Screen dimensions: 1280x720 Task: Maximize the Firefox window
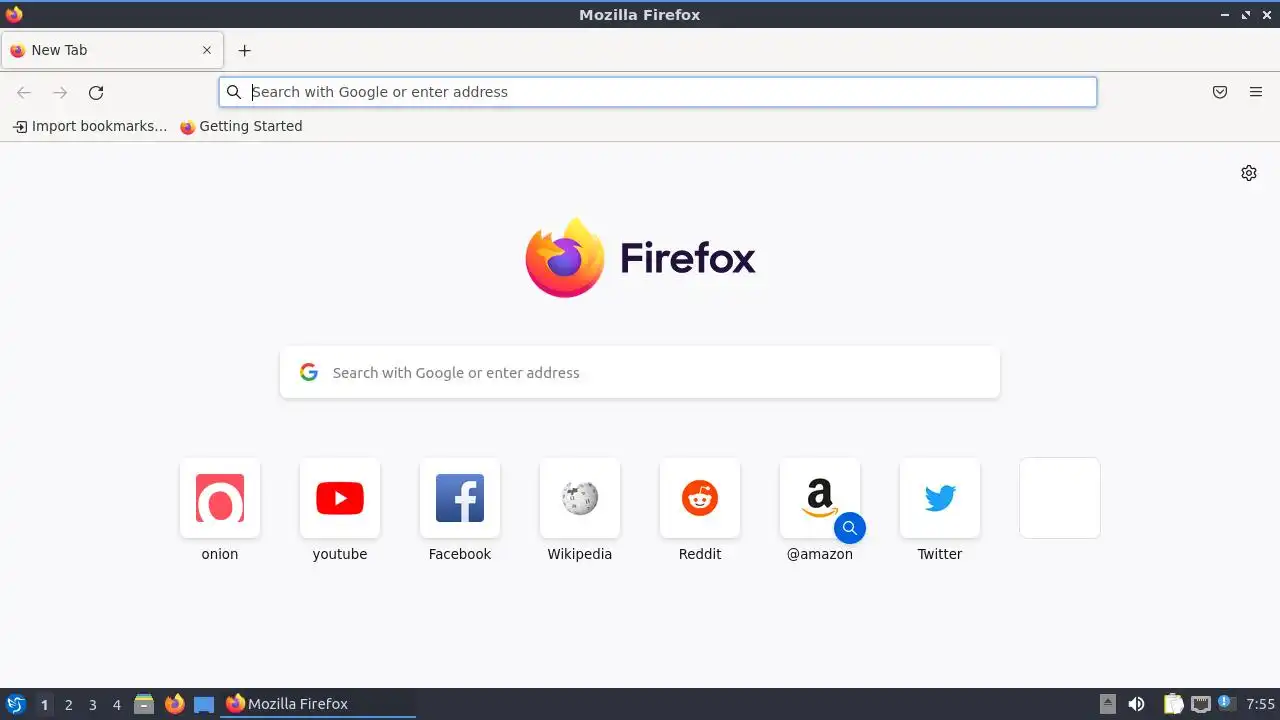(1246, 15)
